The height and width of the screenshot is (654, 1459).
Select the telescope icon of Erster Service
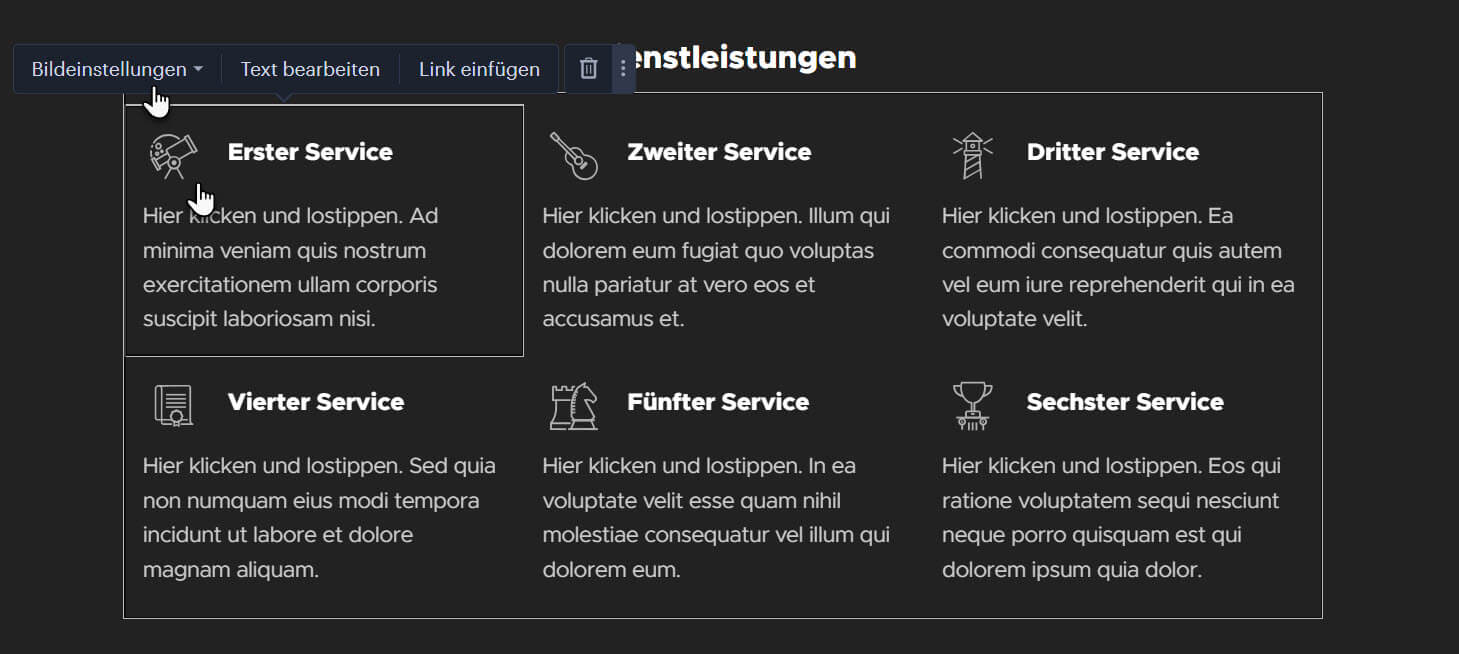(173, 155)
